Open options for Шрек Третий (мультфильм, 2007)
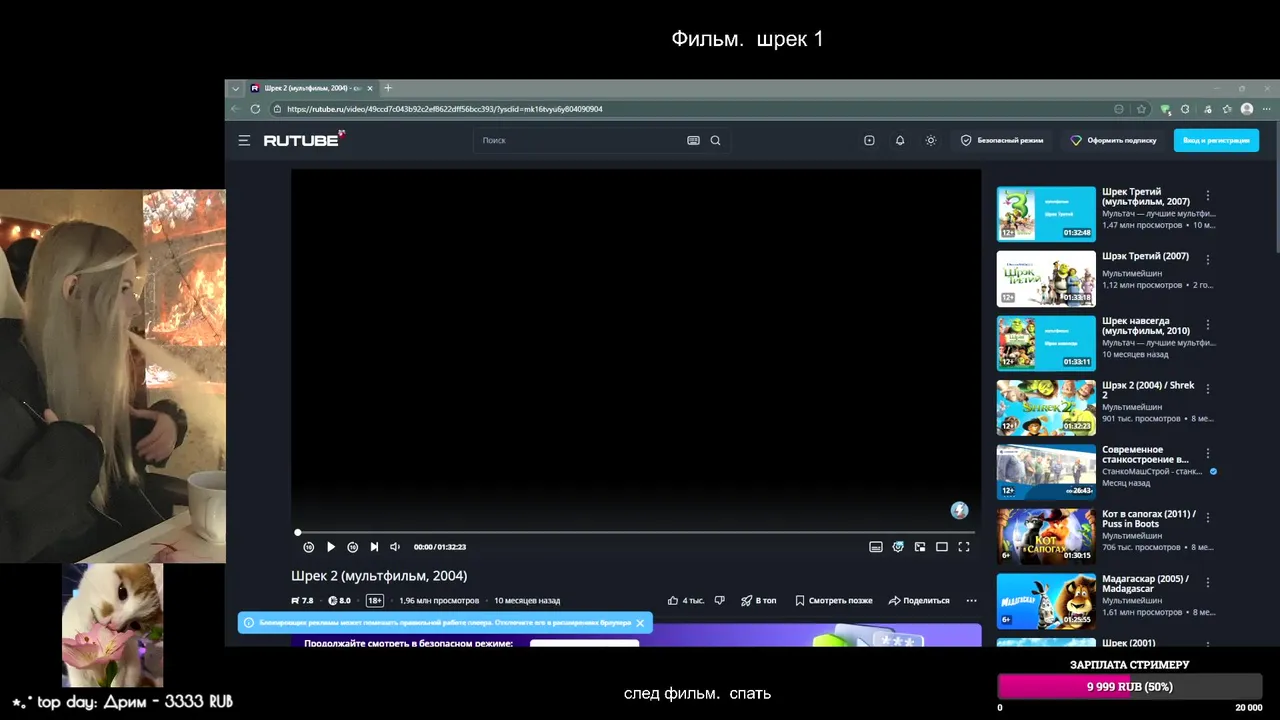 (x=1208, y=196)
